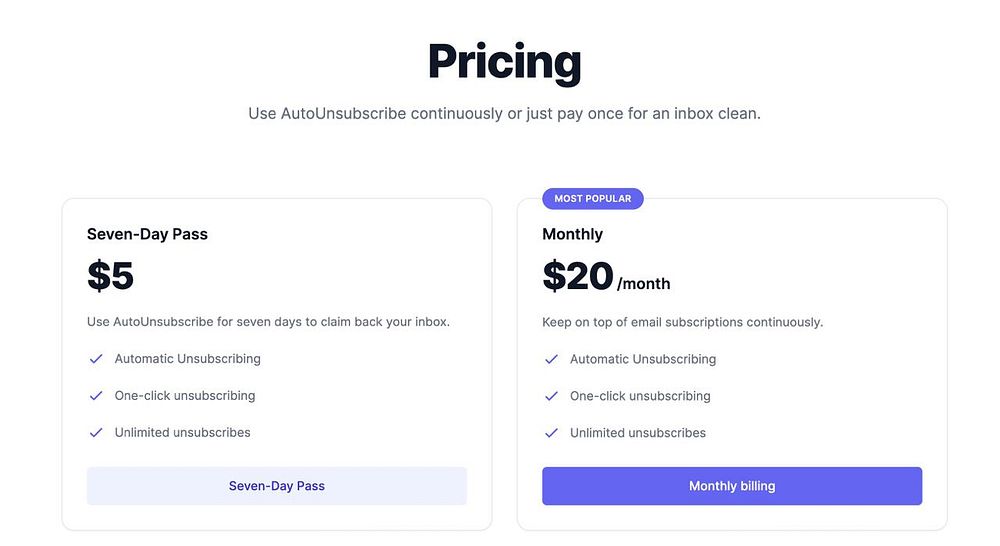The height and width of the screenshot is (546, 1000).
Task: Click the Seven-Day Pass button
Action: [x=277, y=486]
